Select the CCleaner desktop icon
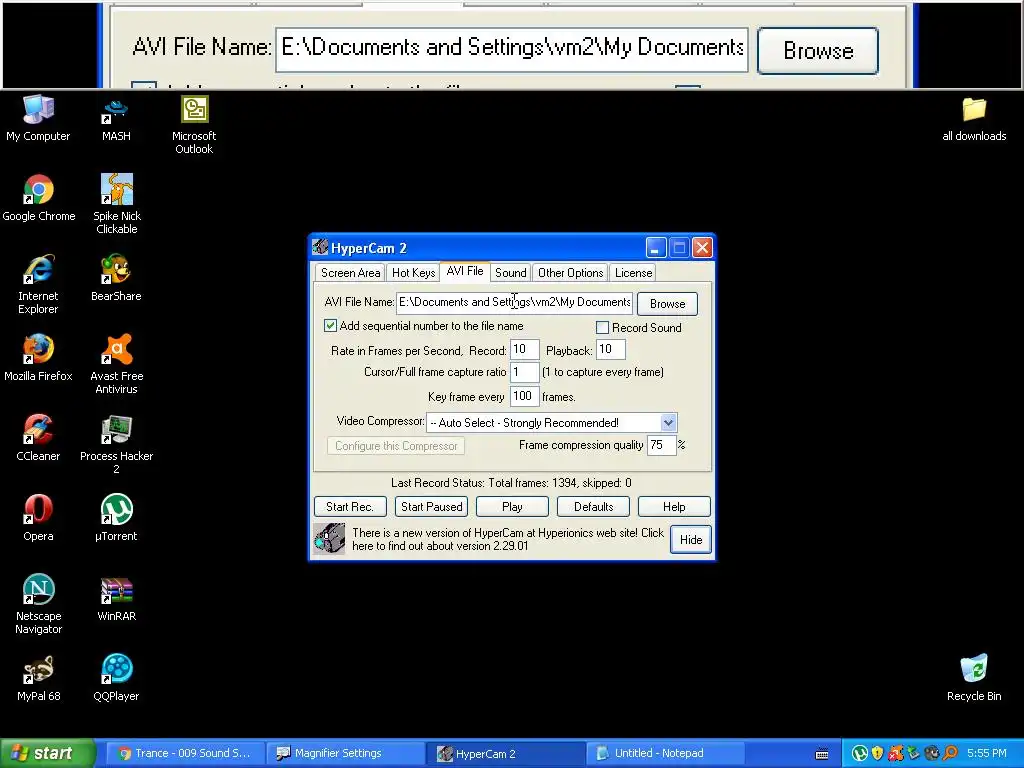 click(x=38, y=438)
